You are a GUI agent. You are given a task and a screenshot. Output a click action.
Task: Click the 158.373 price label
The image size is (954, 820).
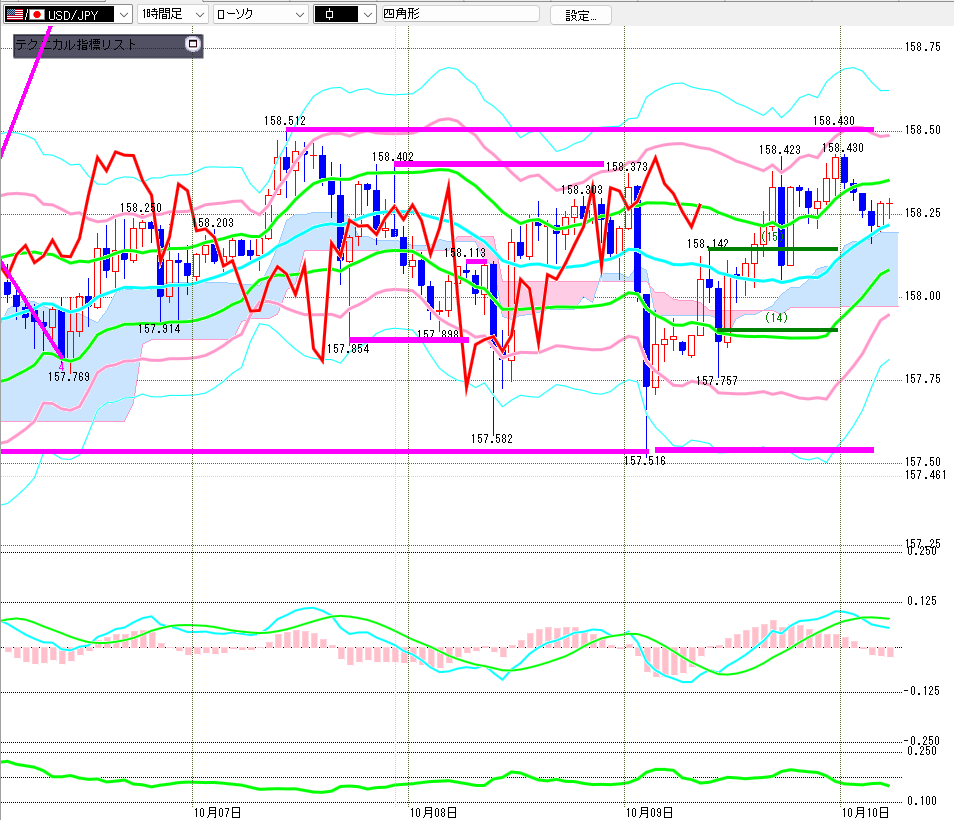click(x=627, y=167)
